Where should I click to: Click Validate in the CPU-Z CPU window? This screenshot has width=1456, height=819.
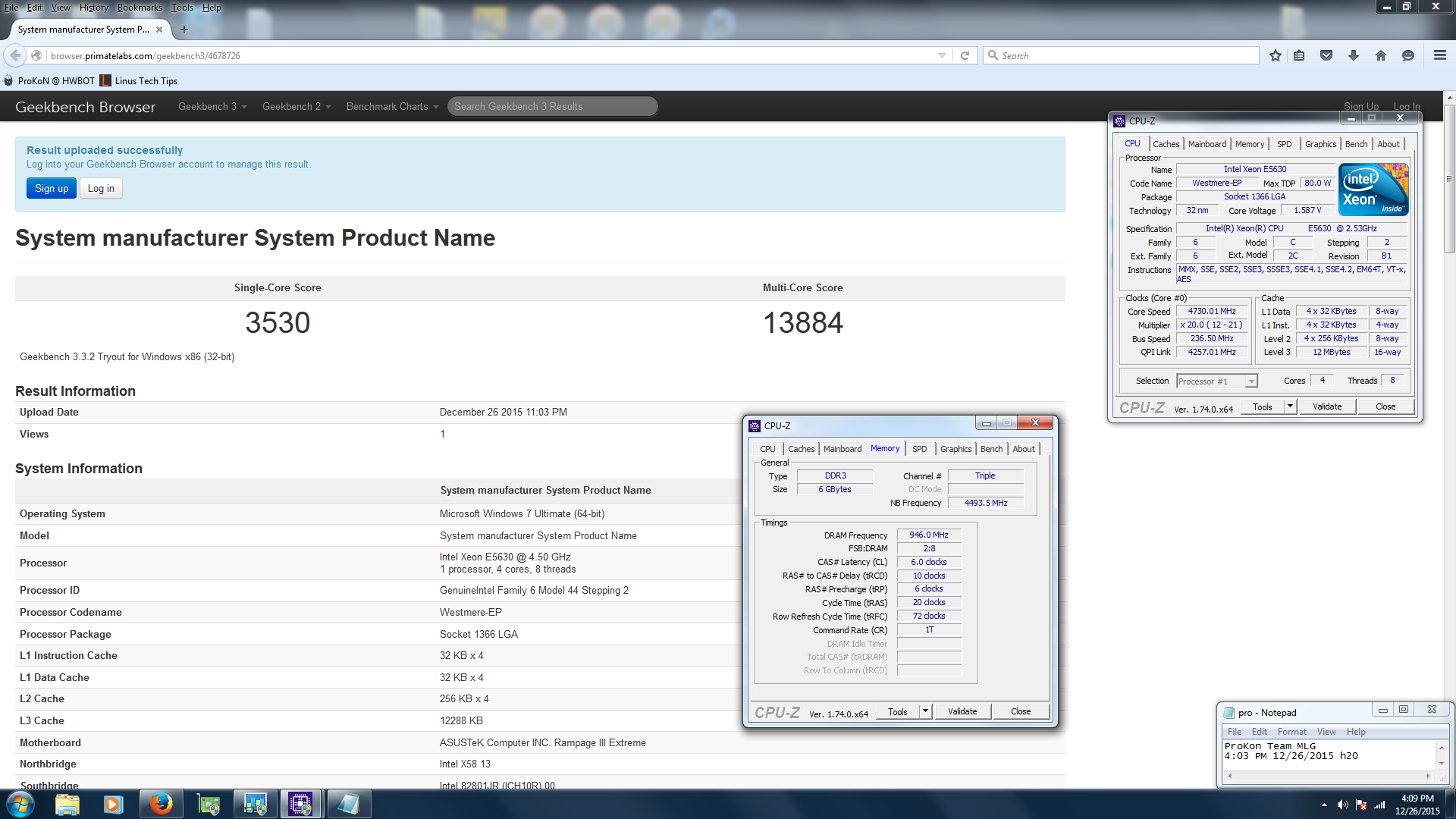pyautogui.click(x=1327, y=406)
